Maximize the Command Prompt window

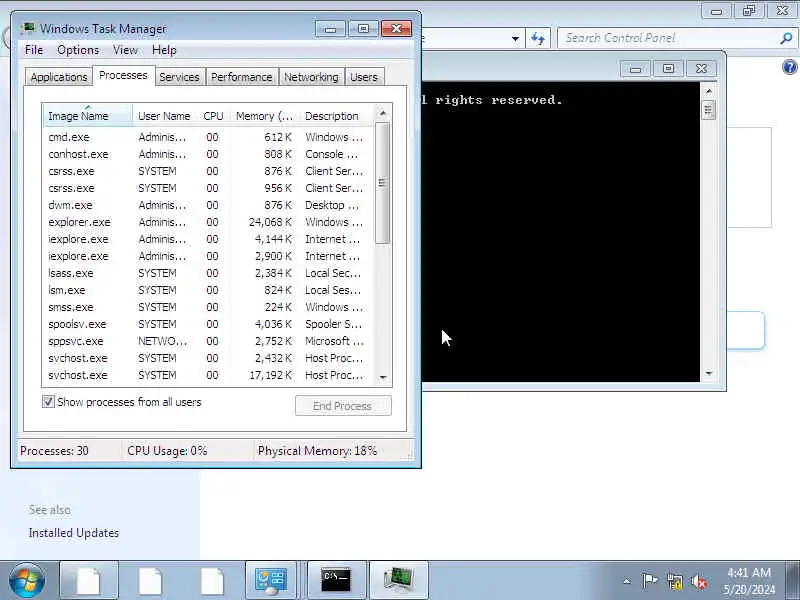pyautogui.click(x=668, y=68)
